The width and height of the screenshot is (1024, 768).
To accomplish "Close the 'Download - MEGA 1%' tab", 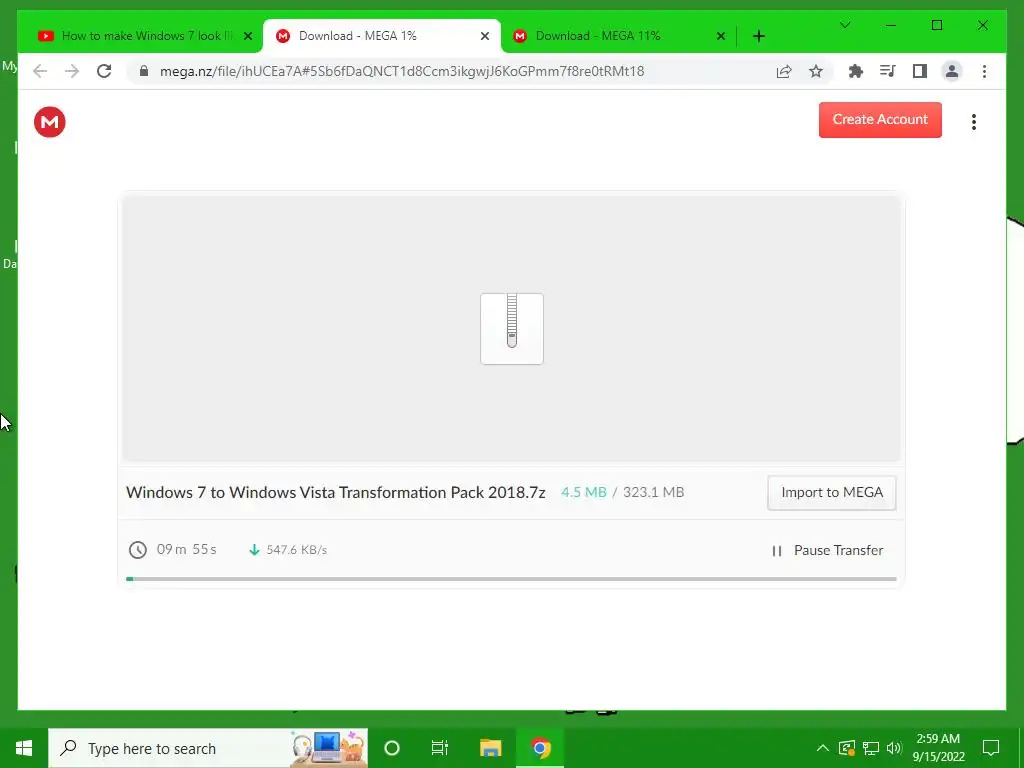I will click(485, 36).
